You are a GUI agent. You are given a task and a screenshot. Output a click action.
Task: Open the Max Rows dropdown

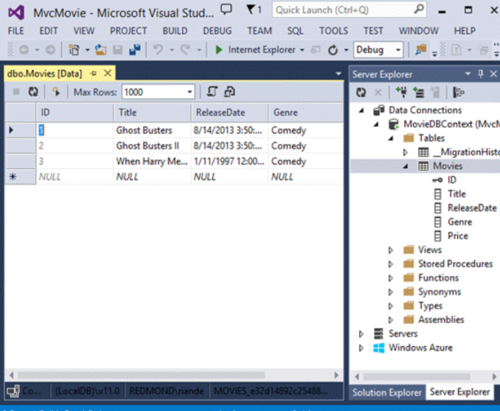click(x=190, y=92)
